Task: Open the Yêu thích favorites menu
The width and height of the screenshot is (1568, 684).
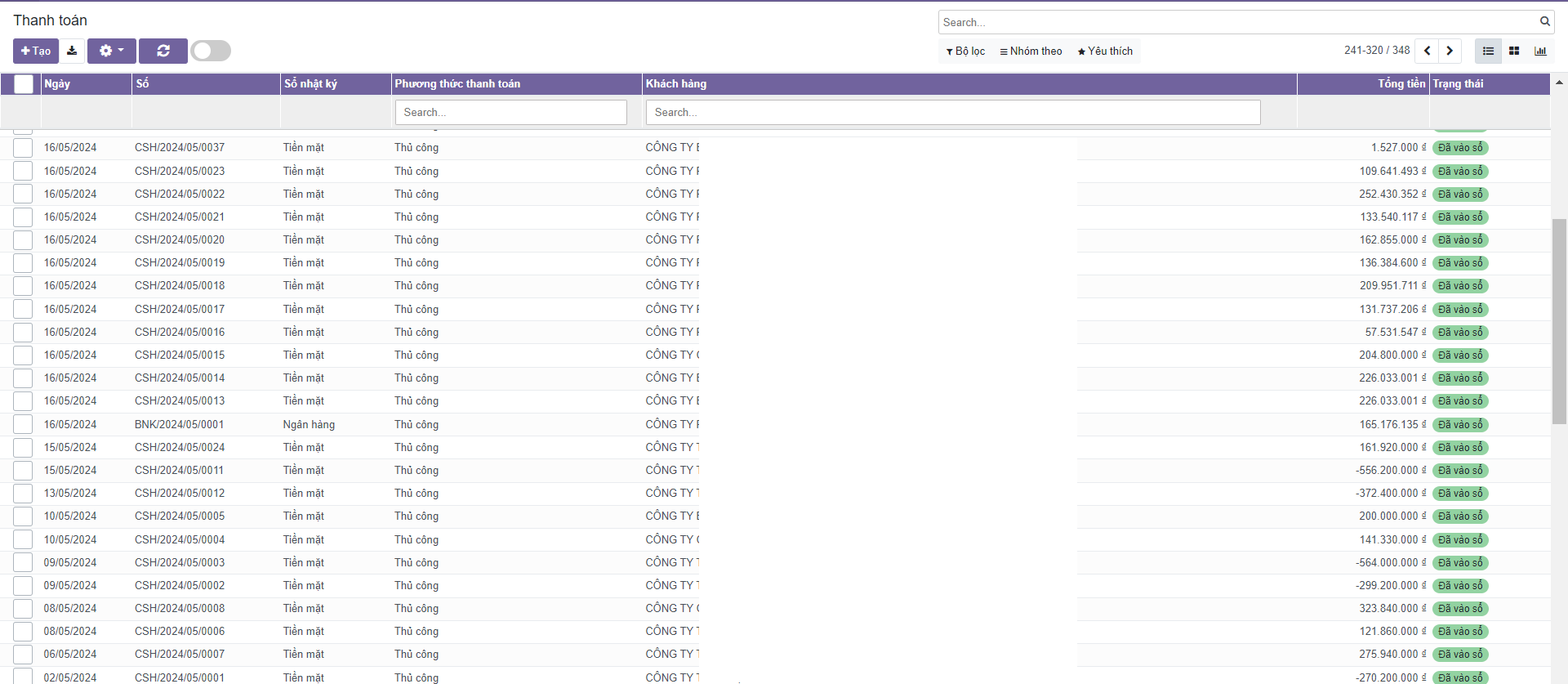Action: pos(1105,51)
